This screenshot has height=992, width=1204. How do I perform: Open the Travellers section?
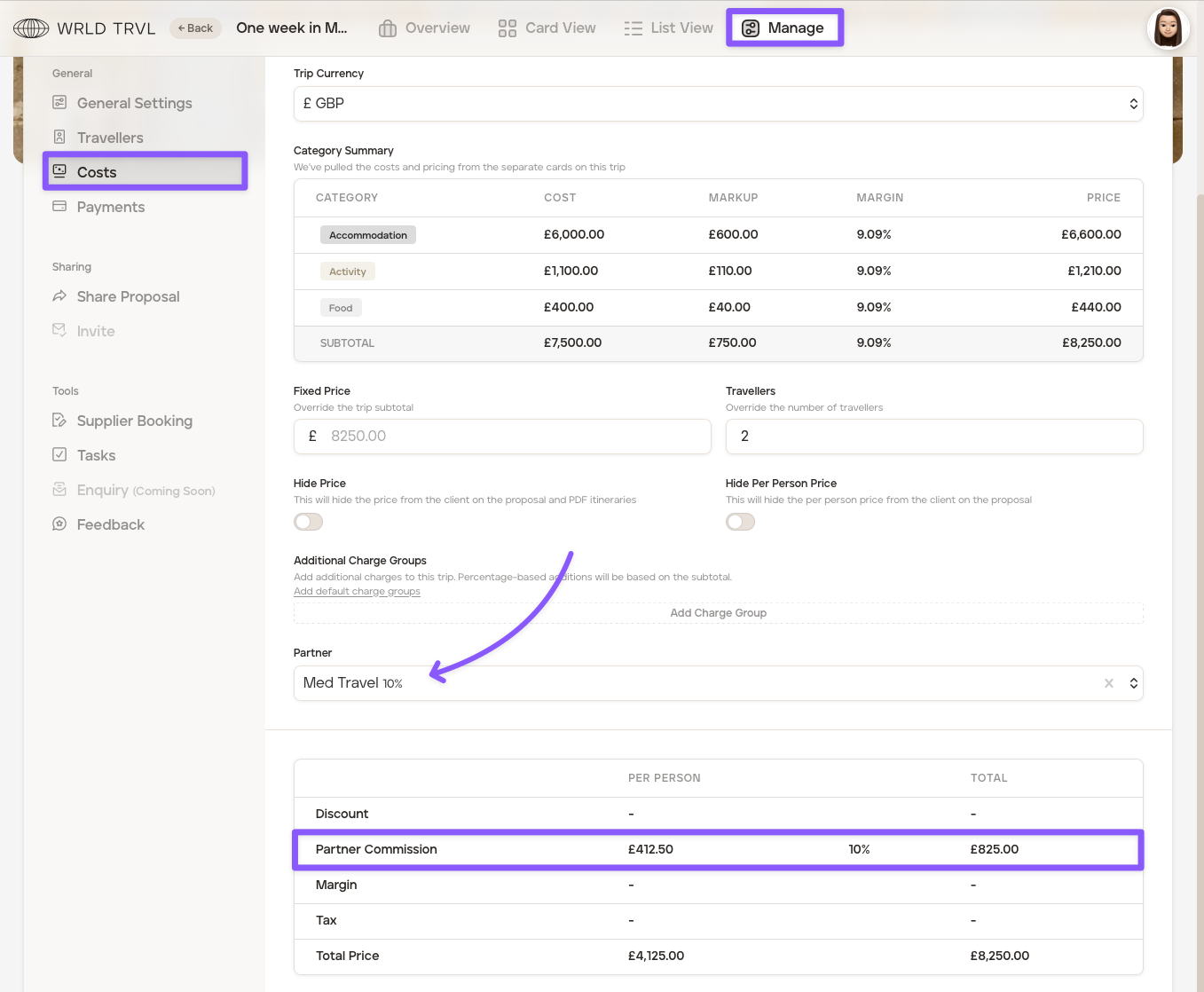110,138
